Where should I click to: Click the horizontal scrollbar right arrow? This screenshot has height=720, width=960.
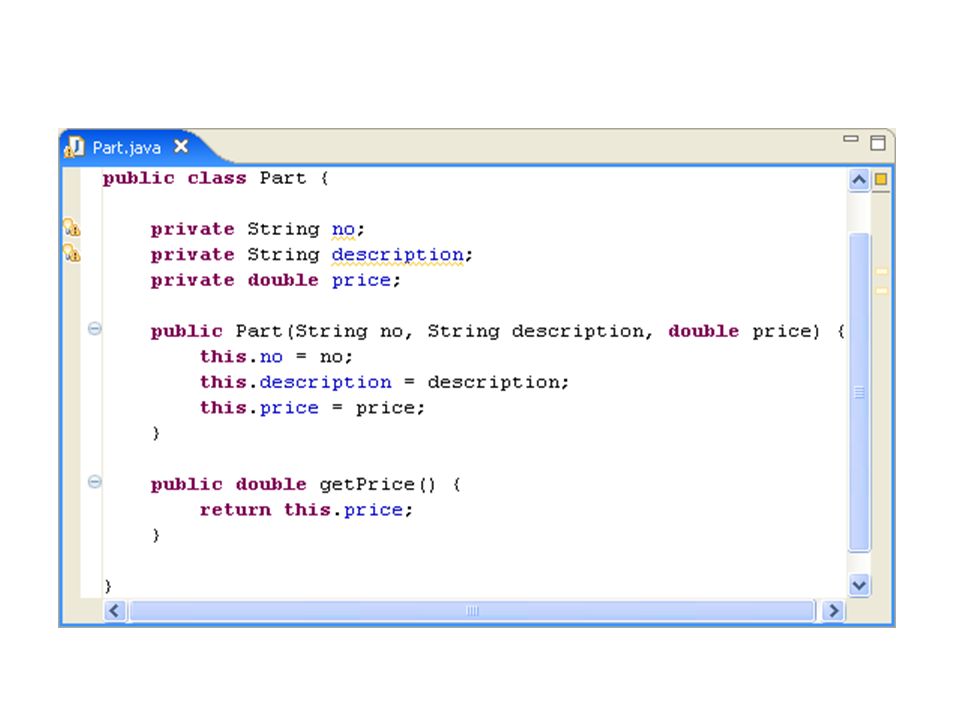click(x=833, y=611)
